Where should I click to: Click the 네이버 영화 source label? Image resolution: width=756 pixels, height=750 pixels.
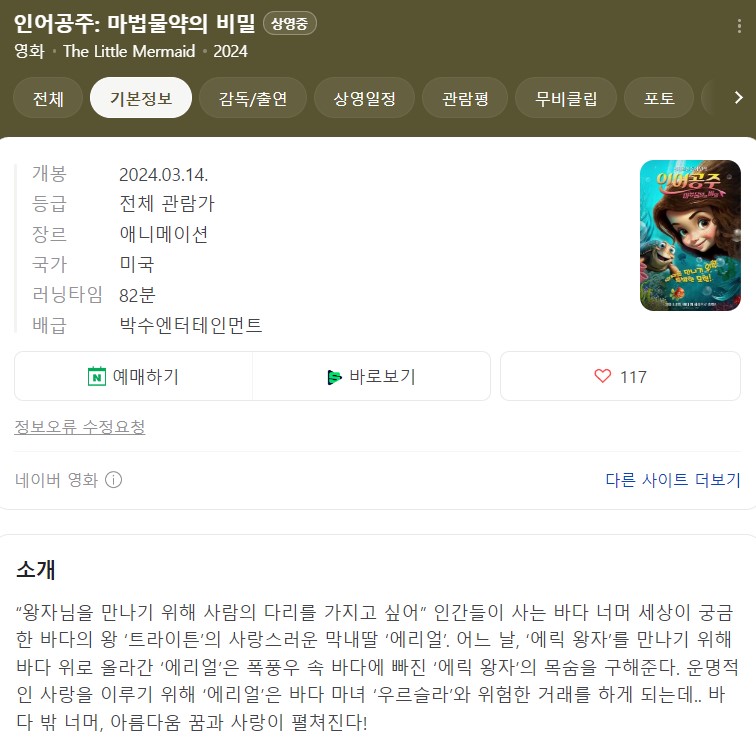pos(56,480)
